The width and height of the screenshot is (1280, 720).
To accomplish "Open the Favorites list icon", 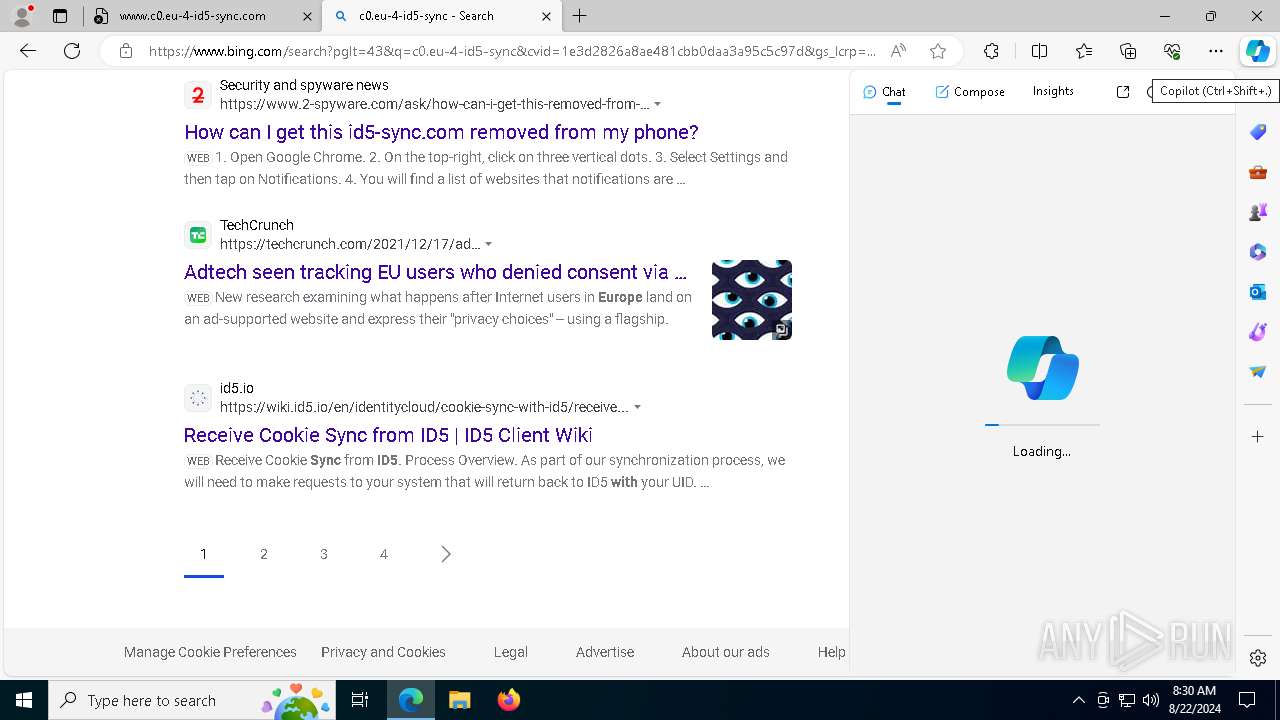I will click(1084, 51).
